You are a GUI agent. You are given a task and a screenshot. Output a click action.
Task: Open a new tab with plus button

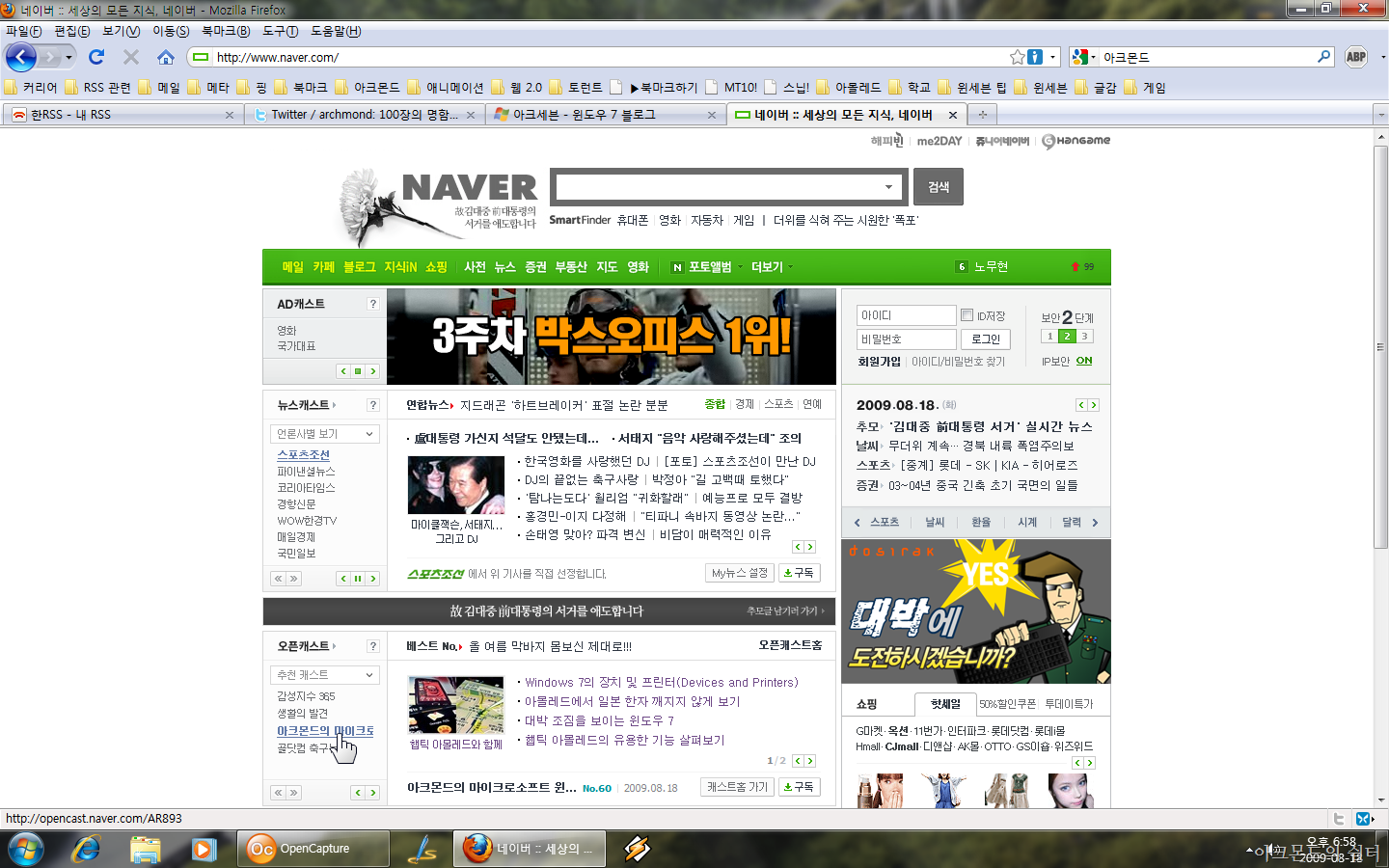click(x=982, y=115)
